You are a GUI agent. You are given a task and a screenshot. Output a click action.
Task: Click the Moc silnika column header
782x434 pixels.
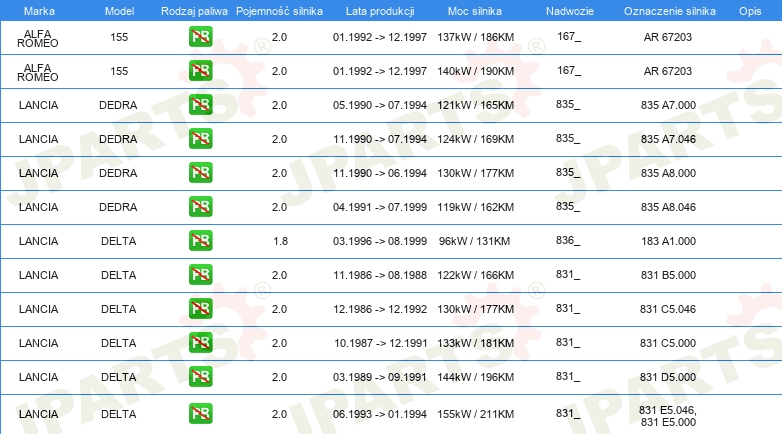click(x=475, y=11)
